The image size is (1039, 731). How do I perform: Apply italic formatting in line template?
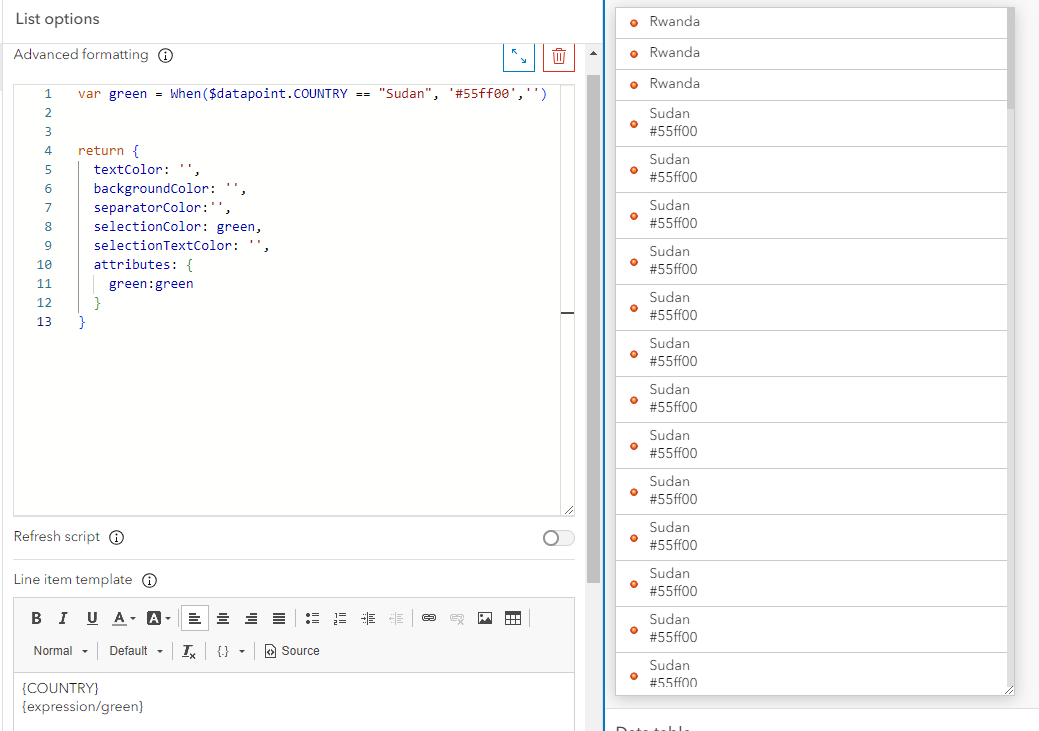tap(63, 618)
